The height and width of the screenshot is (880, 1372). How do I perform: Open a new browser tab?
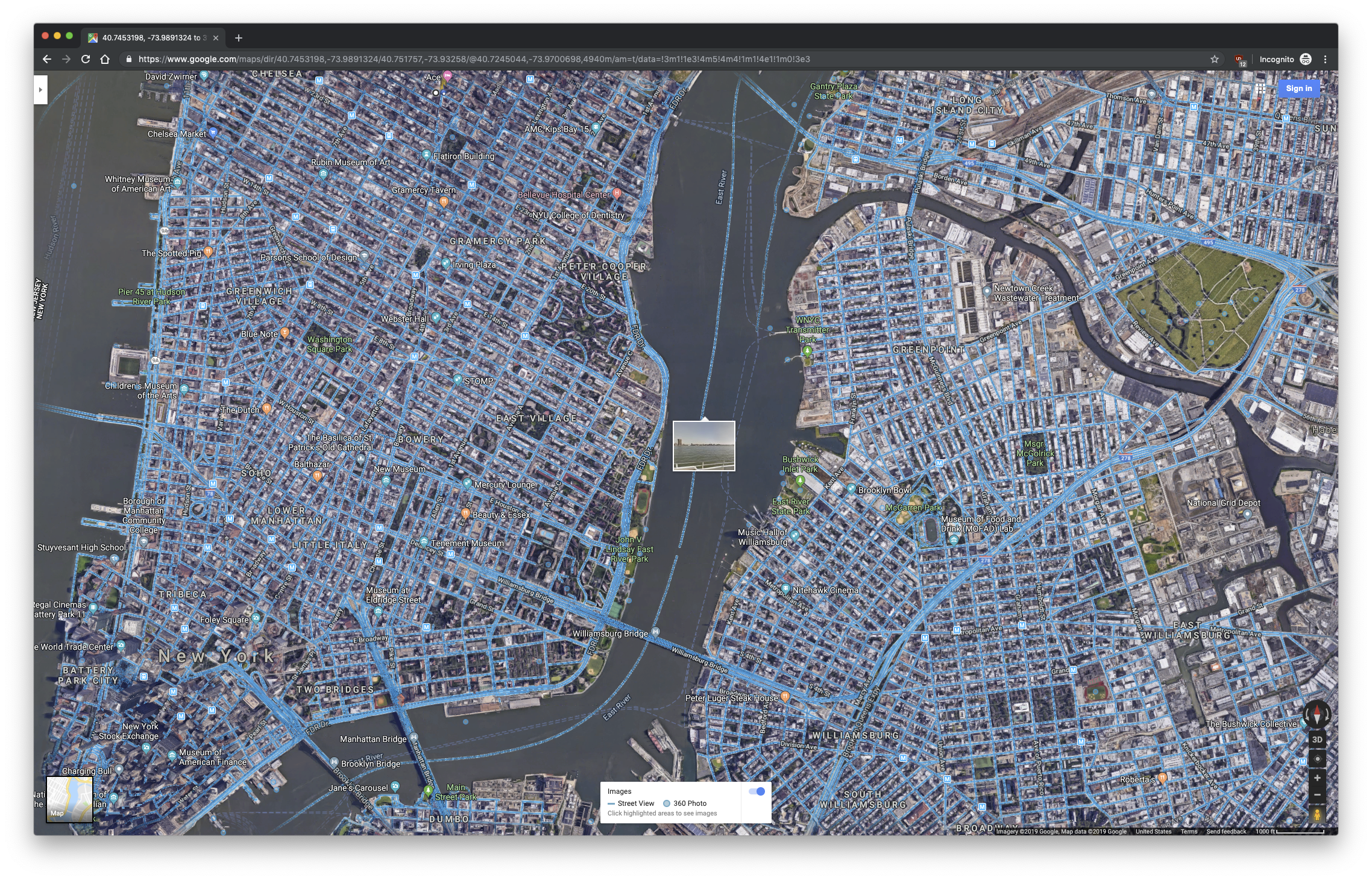pyautogui.click(x=239, y=38)
